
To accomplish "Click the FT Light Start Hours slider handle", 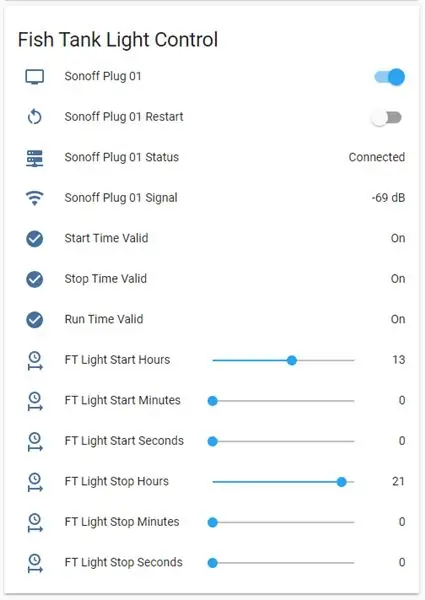I will point(292,360).
